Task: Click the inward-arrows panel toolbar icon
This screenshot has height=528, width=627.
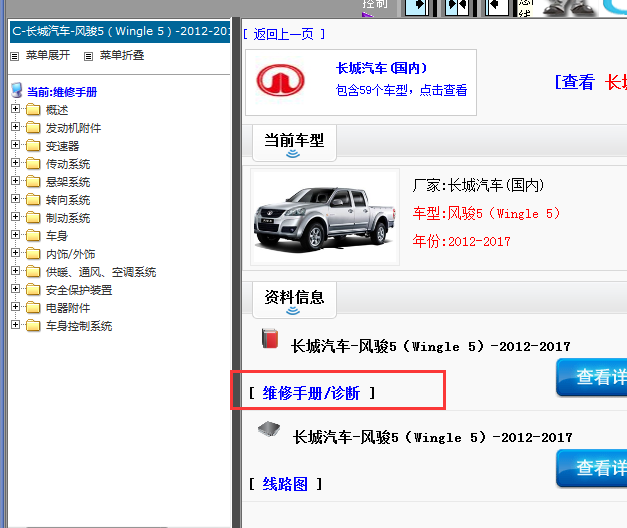Action: 457,6
